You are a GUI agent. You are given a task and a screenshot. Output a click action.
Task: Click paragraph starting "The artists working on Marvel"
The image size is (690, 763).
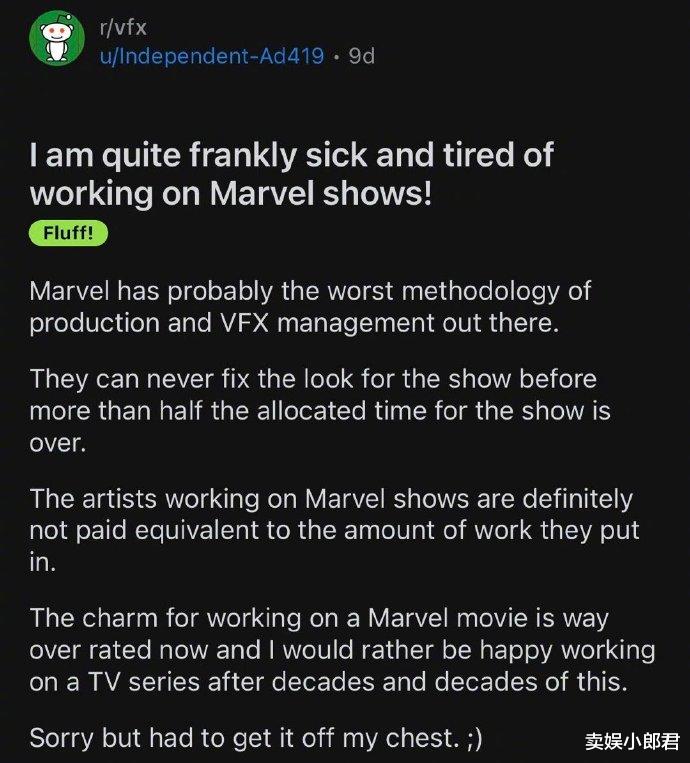tap(334, 530)
